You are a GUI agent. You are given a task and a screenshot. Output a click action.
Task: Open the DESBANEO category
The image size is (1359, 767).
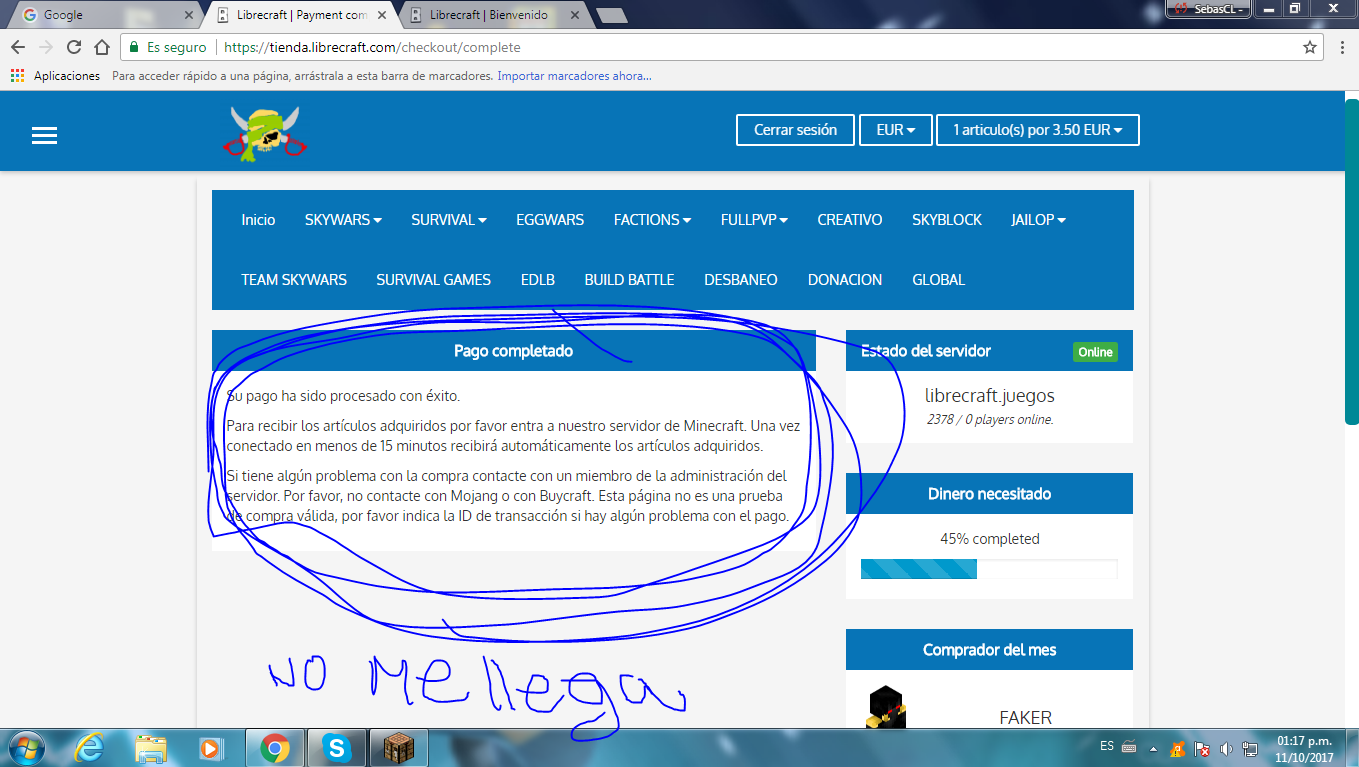point(741,280)
